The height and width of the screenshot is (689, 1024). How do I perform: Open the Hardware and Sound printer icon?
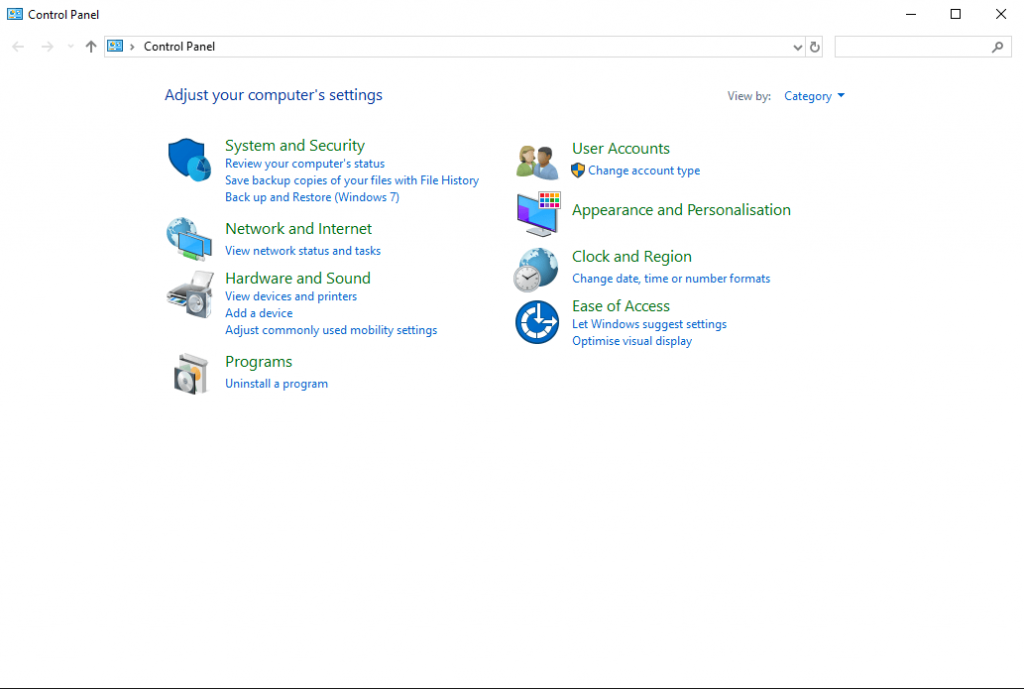click(190, 295)
